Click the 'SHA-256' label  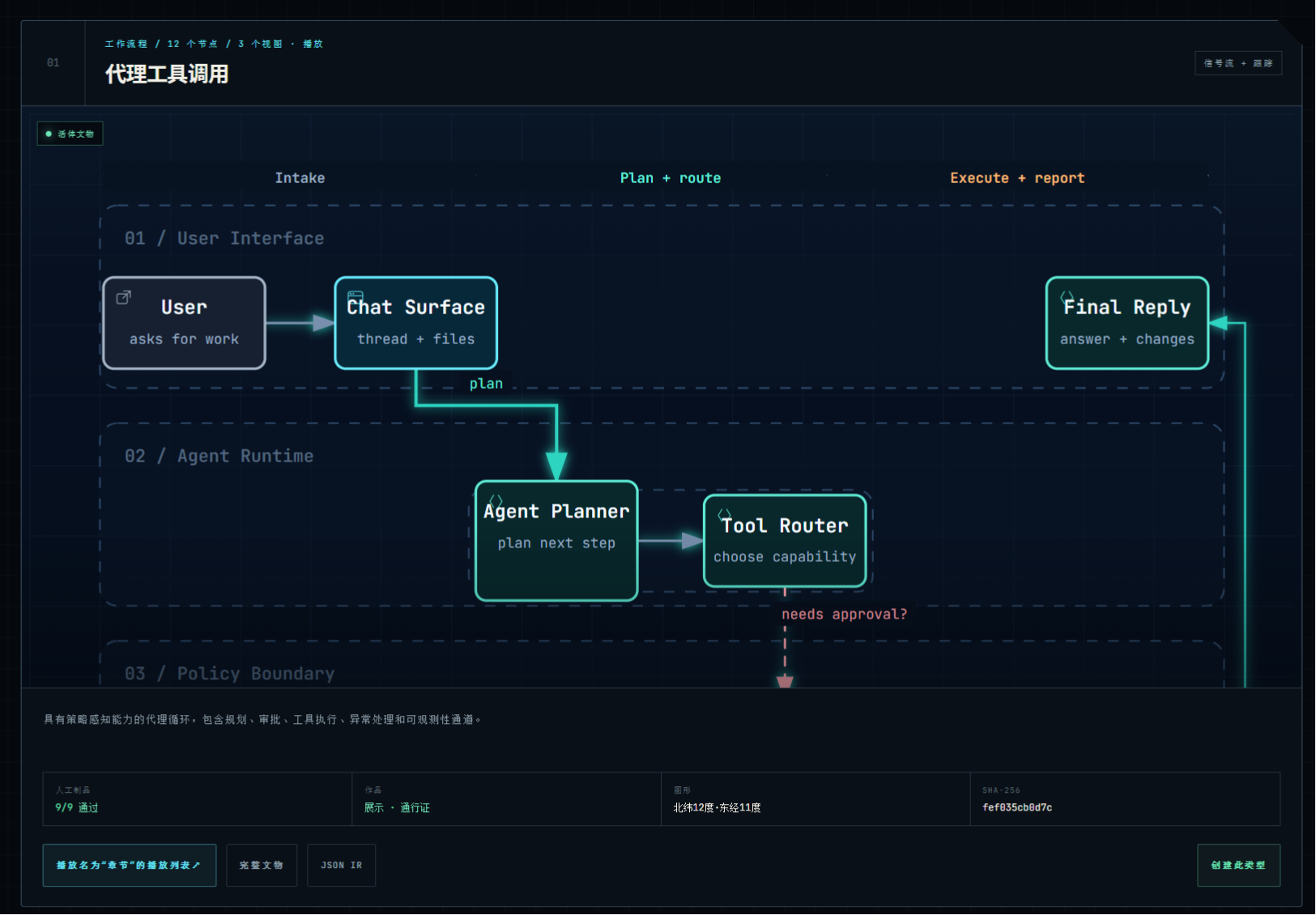[1001, 790]
